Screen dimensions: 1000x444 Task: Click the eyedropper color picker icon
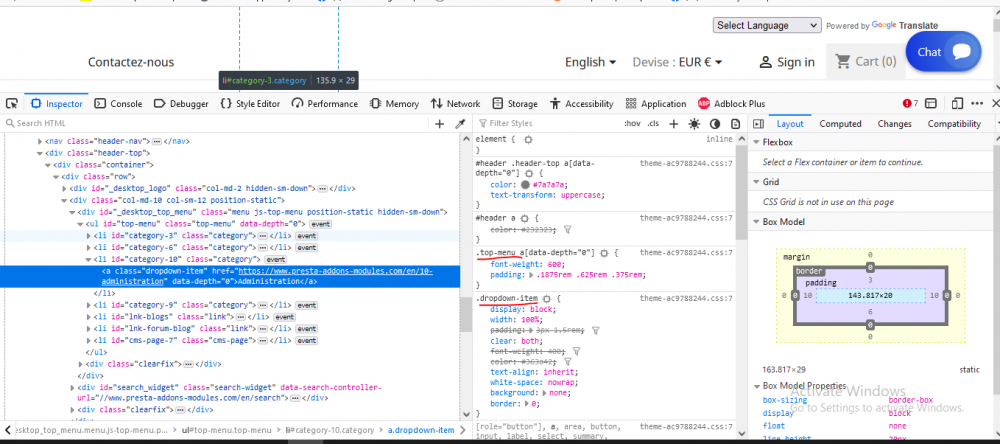point(461,123)
